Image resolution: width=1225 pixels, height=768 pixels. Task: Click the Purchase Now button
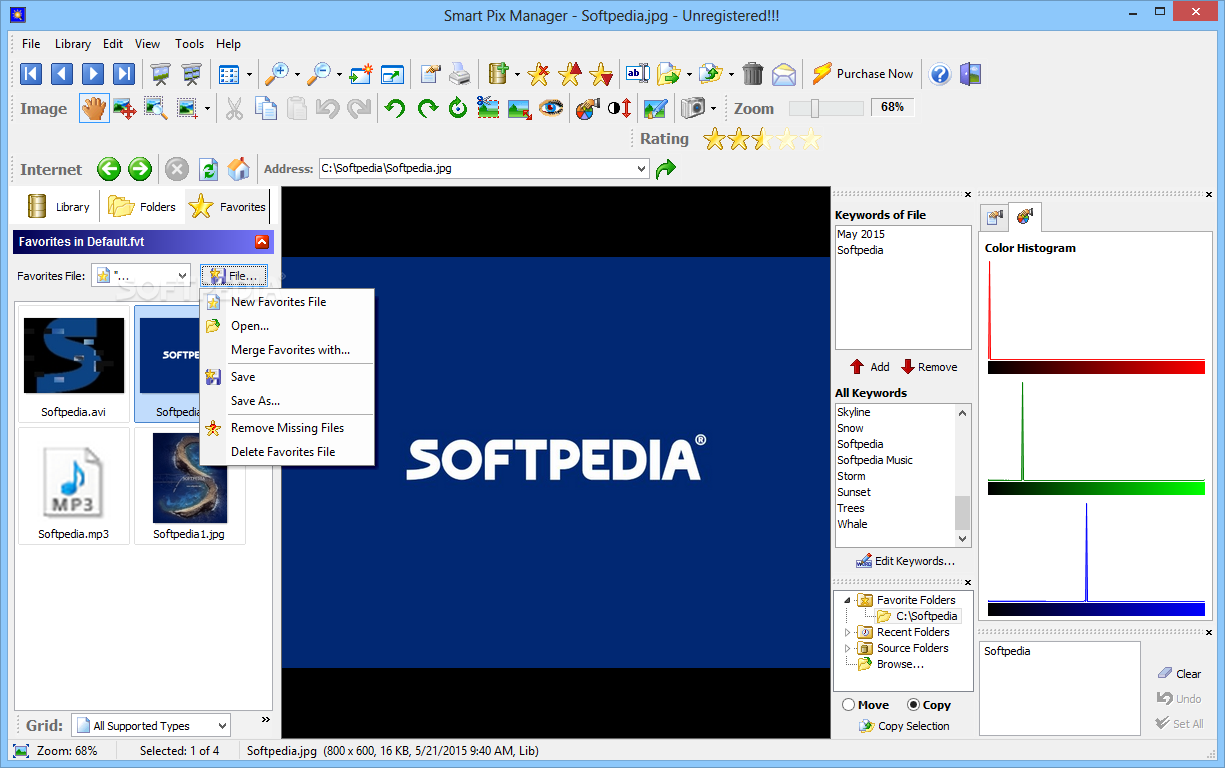[863, 74]
